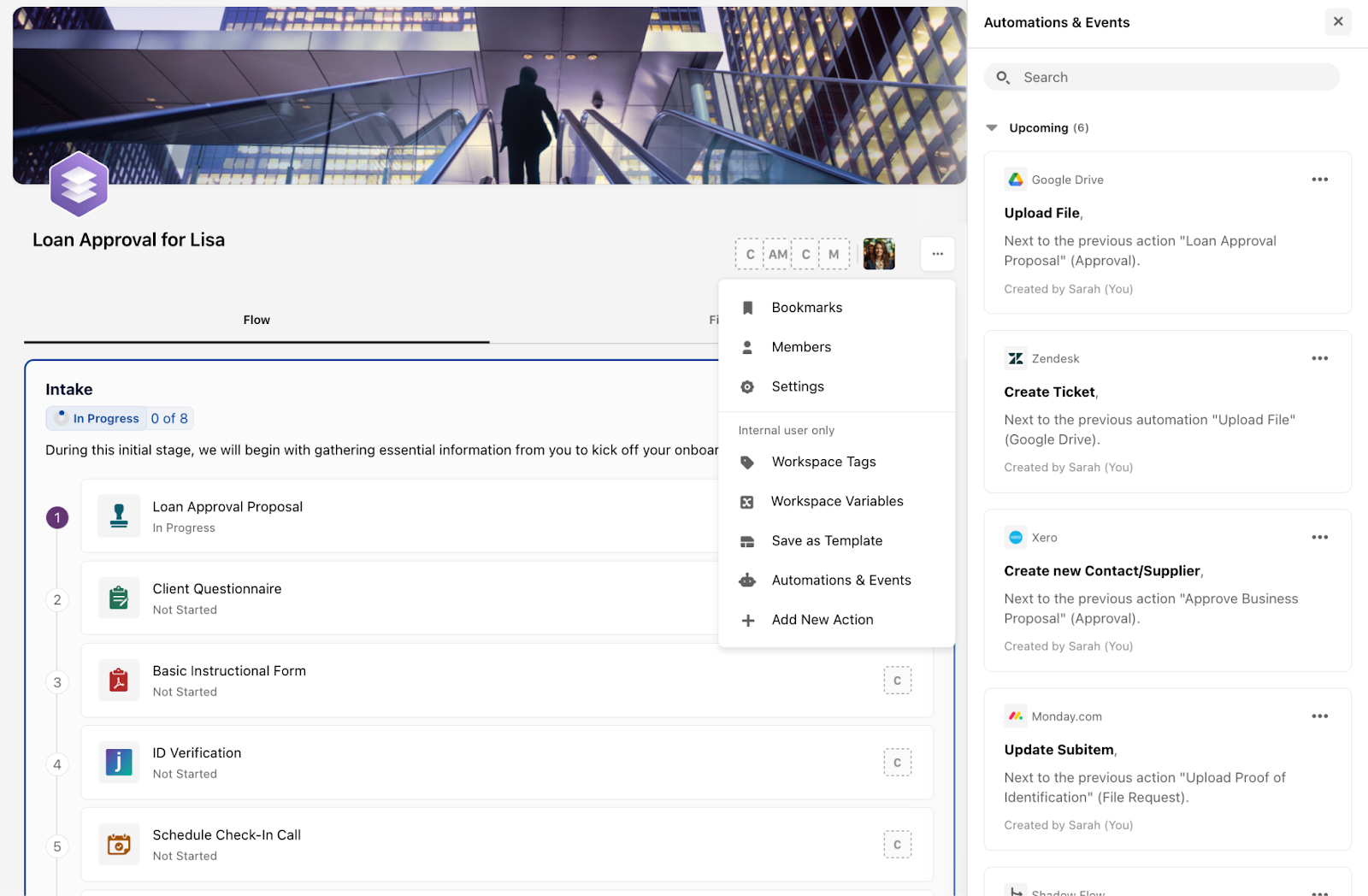Screen dimensions: 1368x896
Task: Click the robot icon beside Automations & Events
Action: coord(747,581)
